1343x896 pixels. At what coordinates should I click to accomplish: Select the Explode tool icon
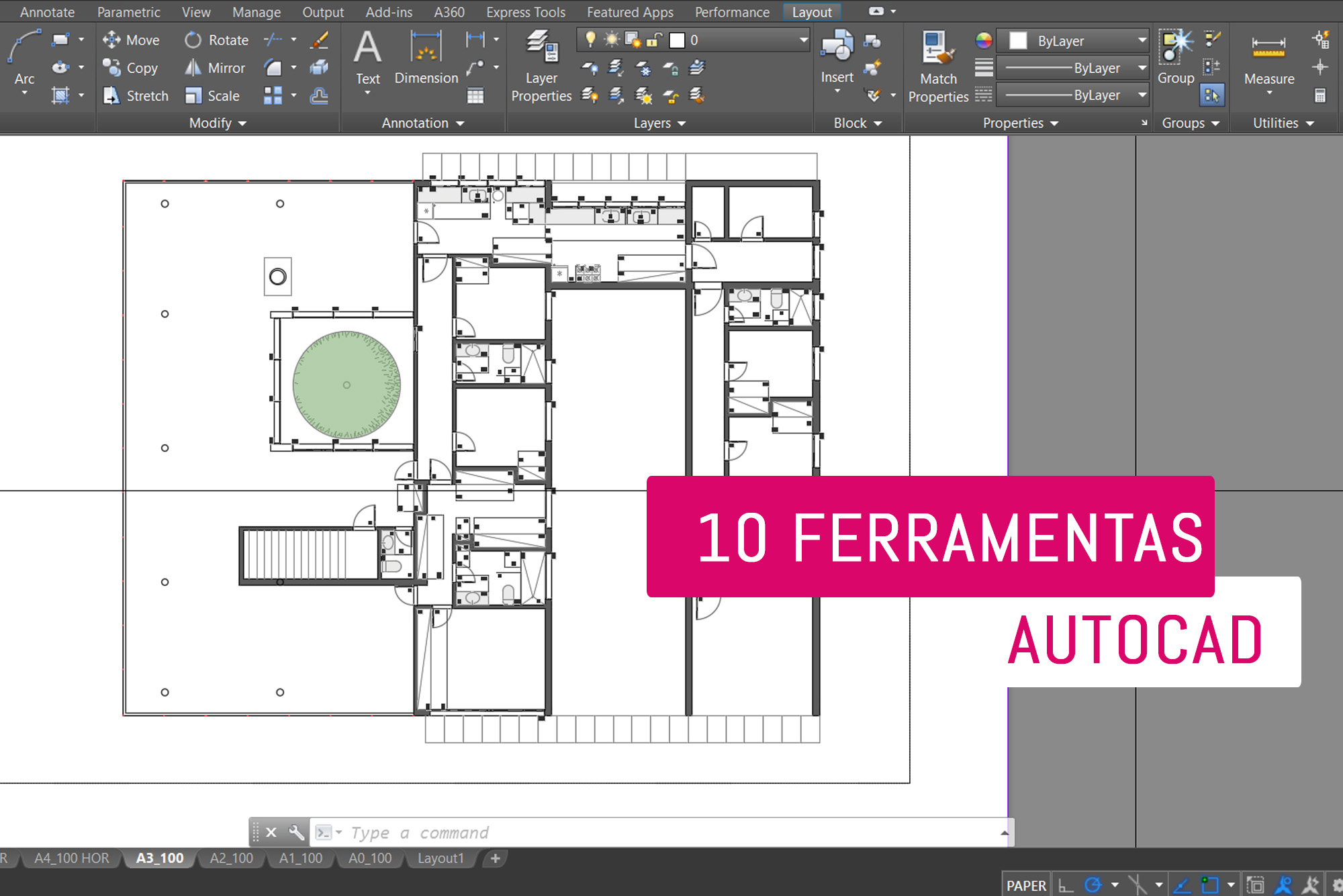(320, 68)
